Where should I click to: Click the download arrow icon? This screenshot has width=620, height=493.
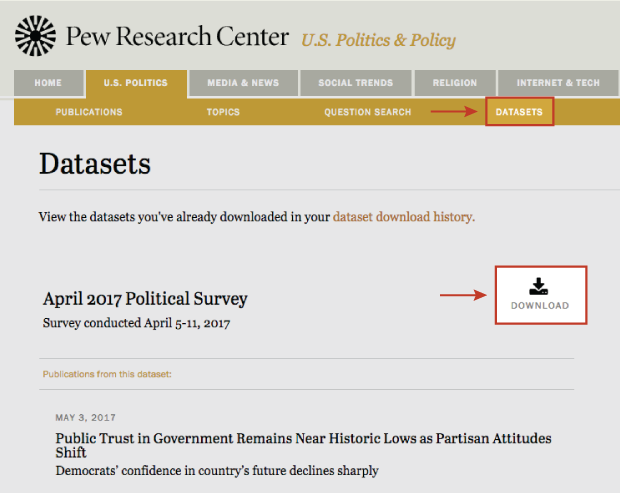tap(539, 286)
